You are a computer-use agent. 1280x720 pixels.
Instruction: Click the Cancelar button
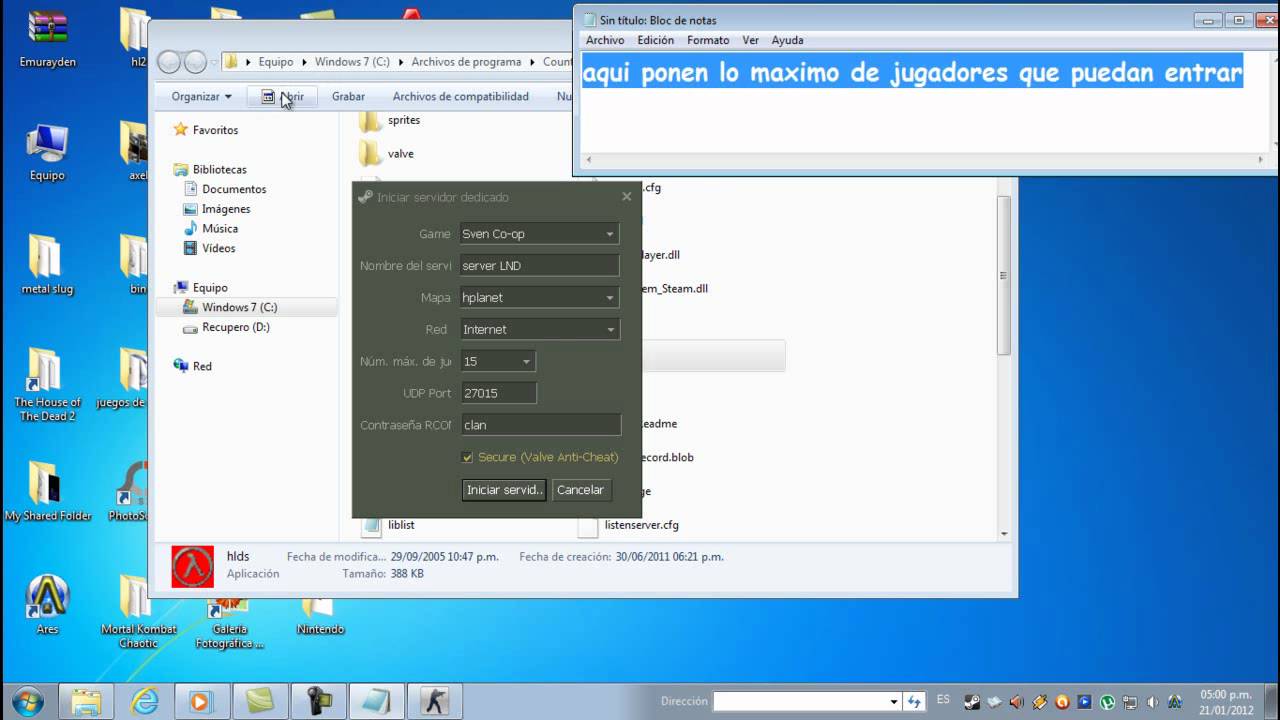click(580, 490)
